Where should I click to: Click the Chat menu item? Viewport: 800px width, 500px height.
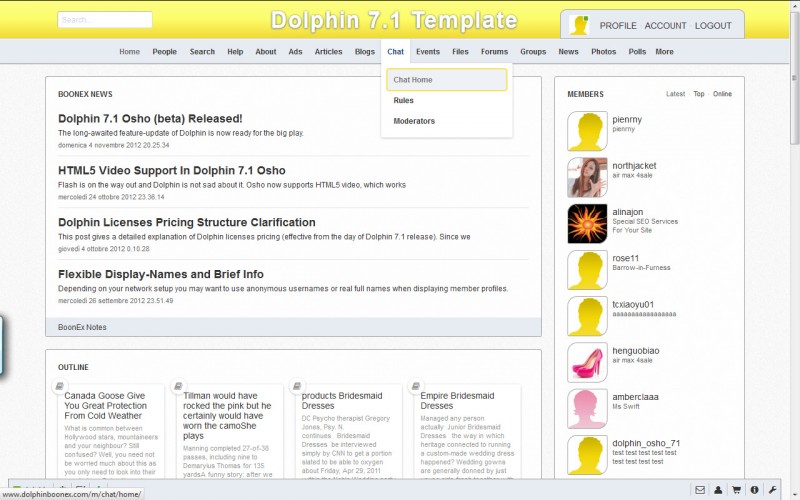pos(395,52)
